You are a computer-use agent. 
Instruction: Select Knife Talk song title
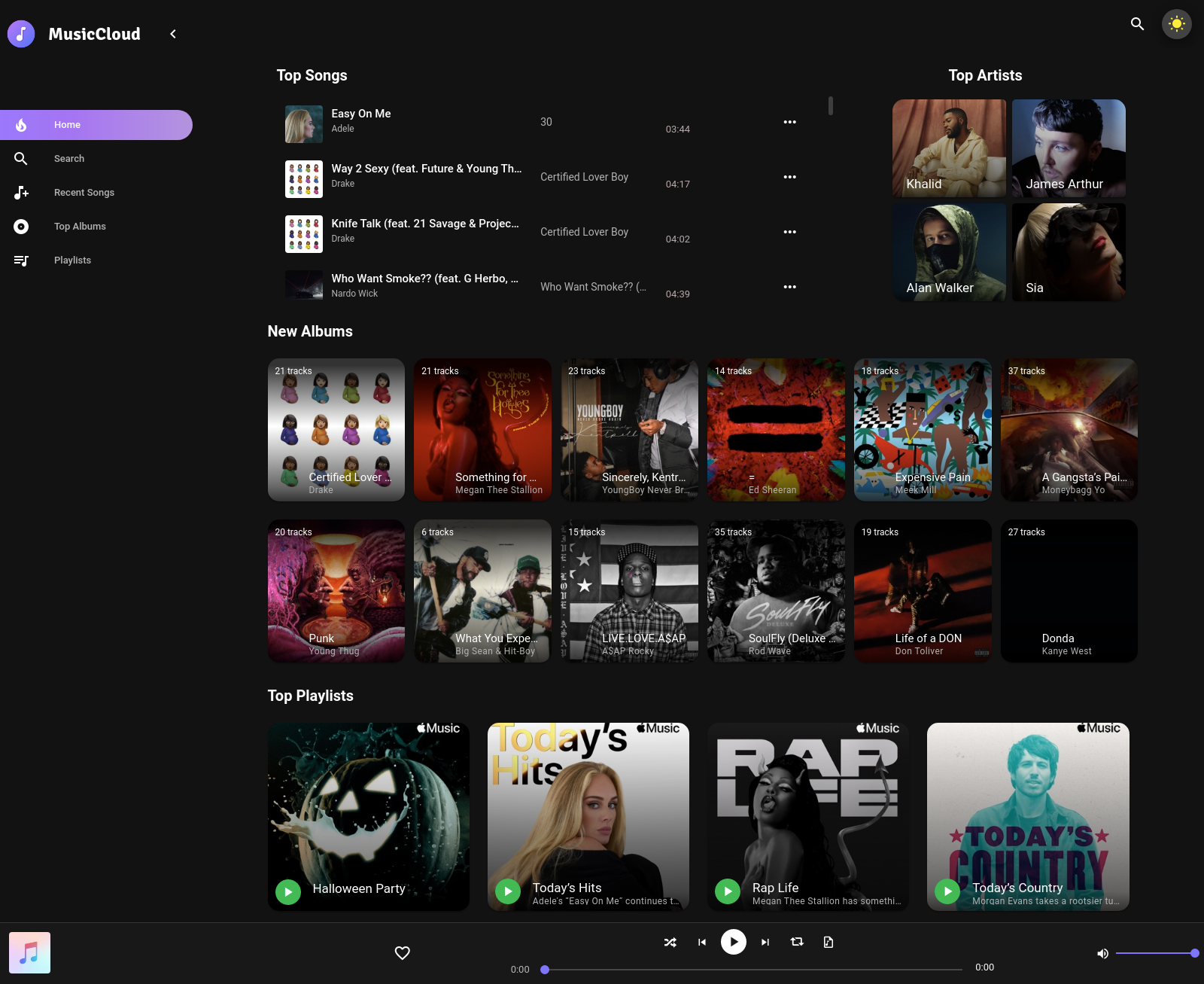(x=425, y=224)
